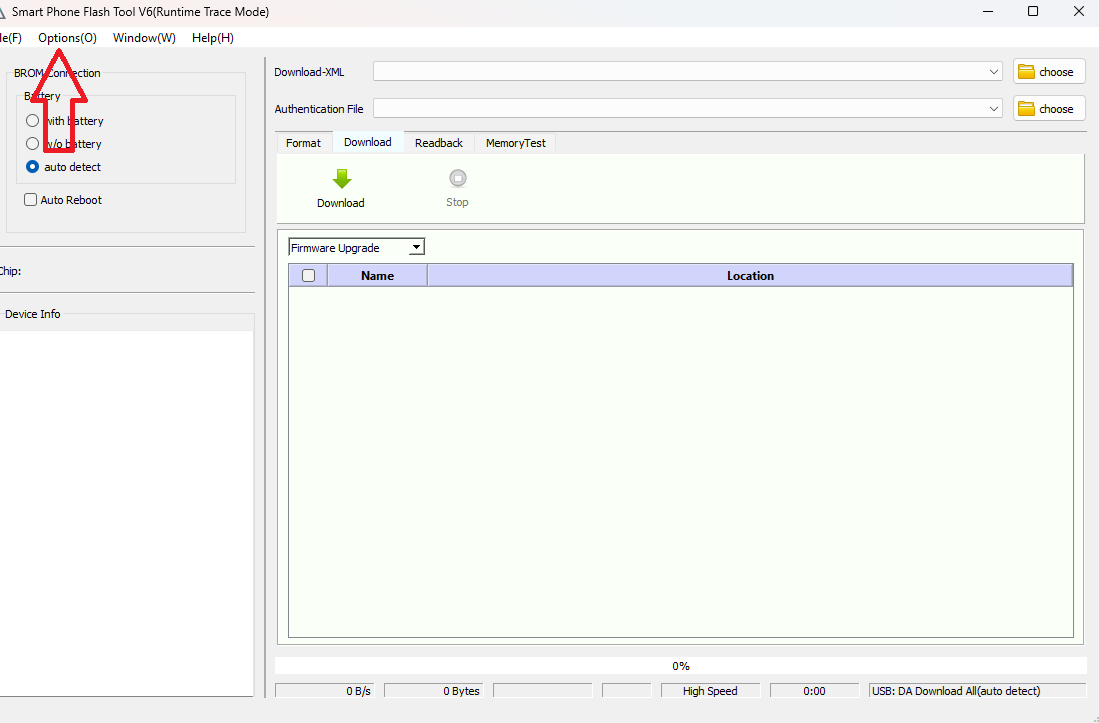
Task: Maximize the Flash Tool window
Action: click(1032, 11)
